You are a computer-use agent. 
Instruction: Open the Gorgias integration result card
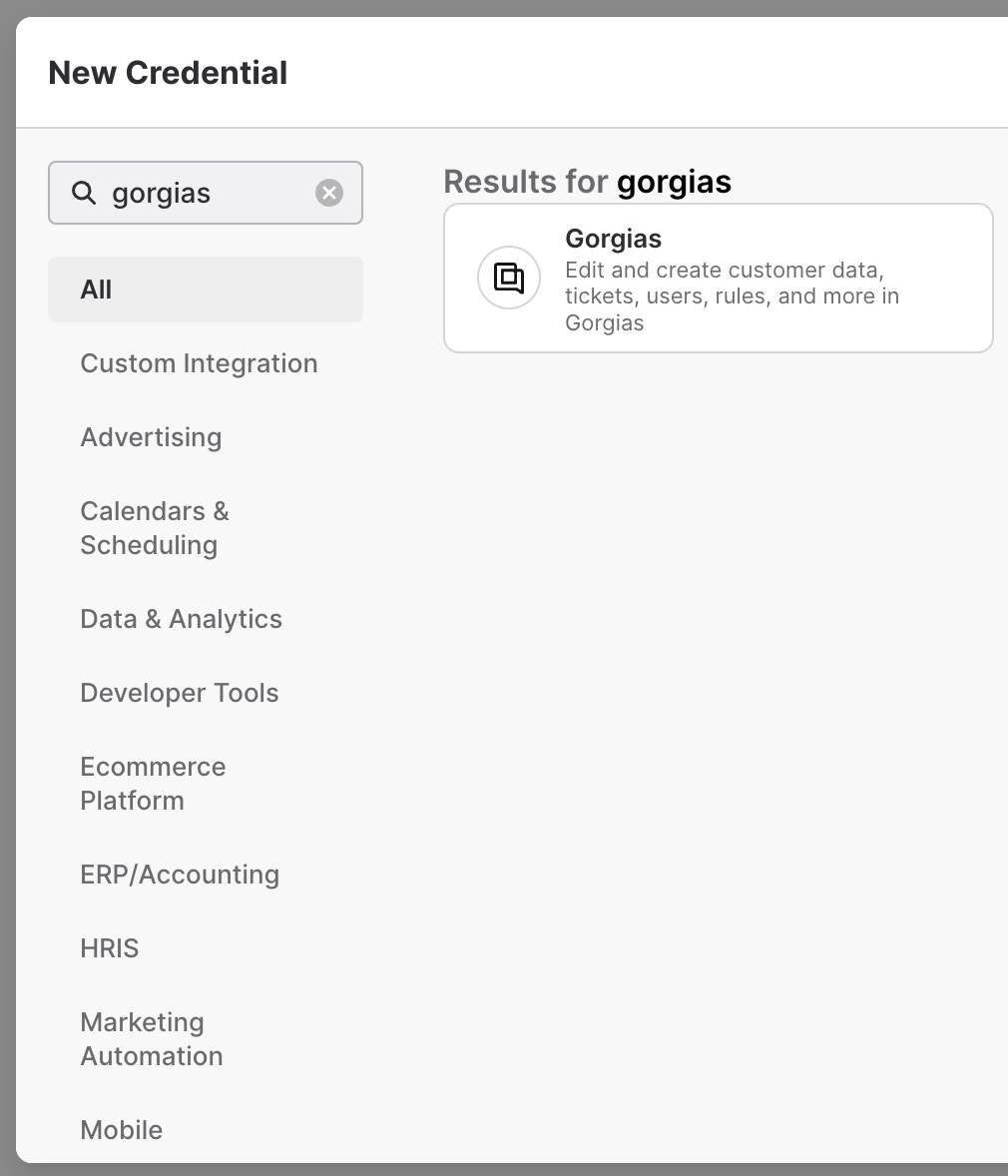pyautogui.click(x=719, y=279)
